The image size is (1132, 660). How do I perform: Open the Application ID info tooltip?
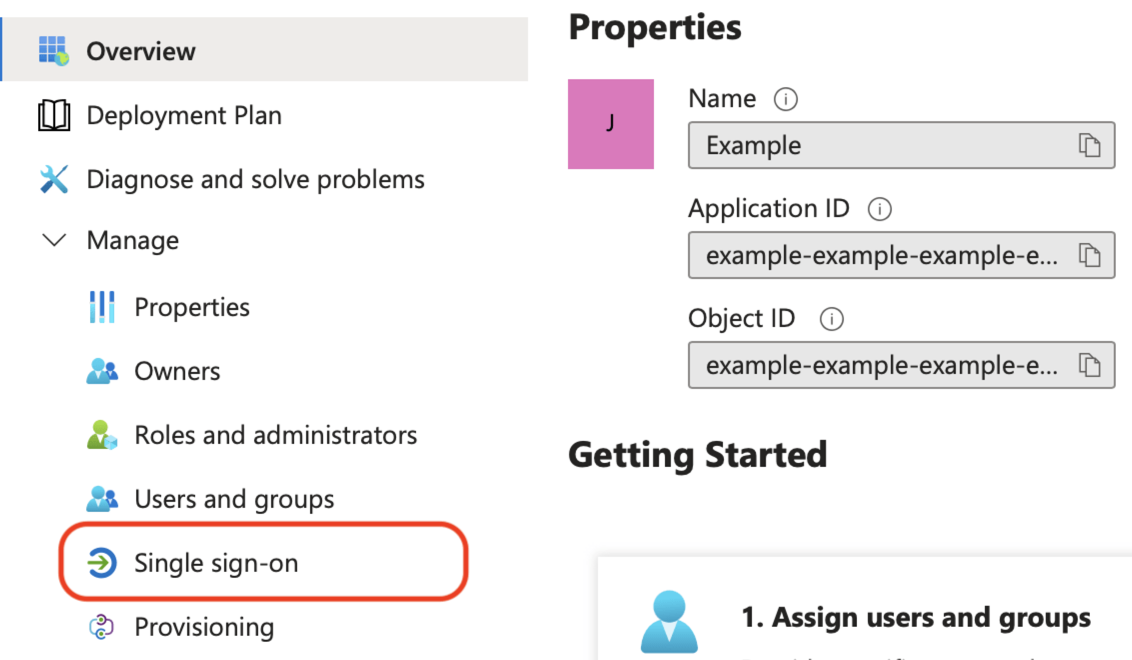pyautogui.click(x=881, y=209)
